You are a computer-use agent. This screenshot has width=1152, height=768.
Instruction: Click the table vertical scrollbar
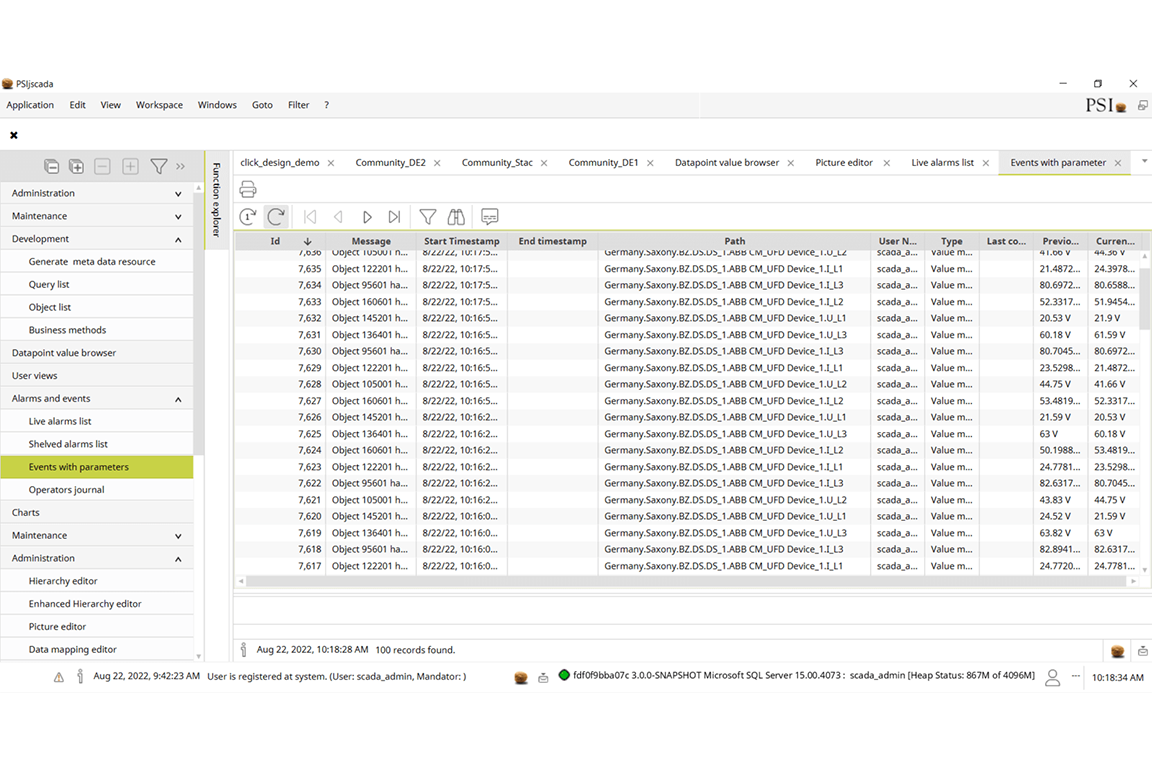[1145, 298]
